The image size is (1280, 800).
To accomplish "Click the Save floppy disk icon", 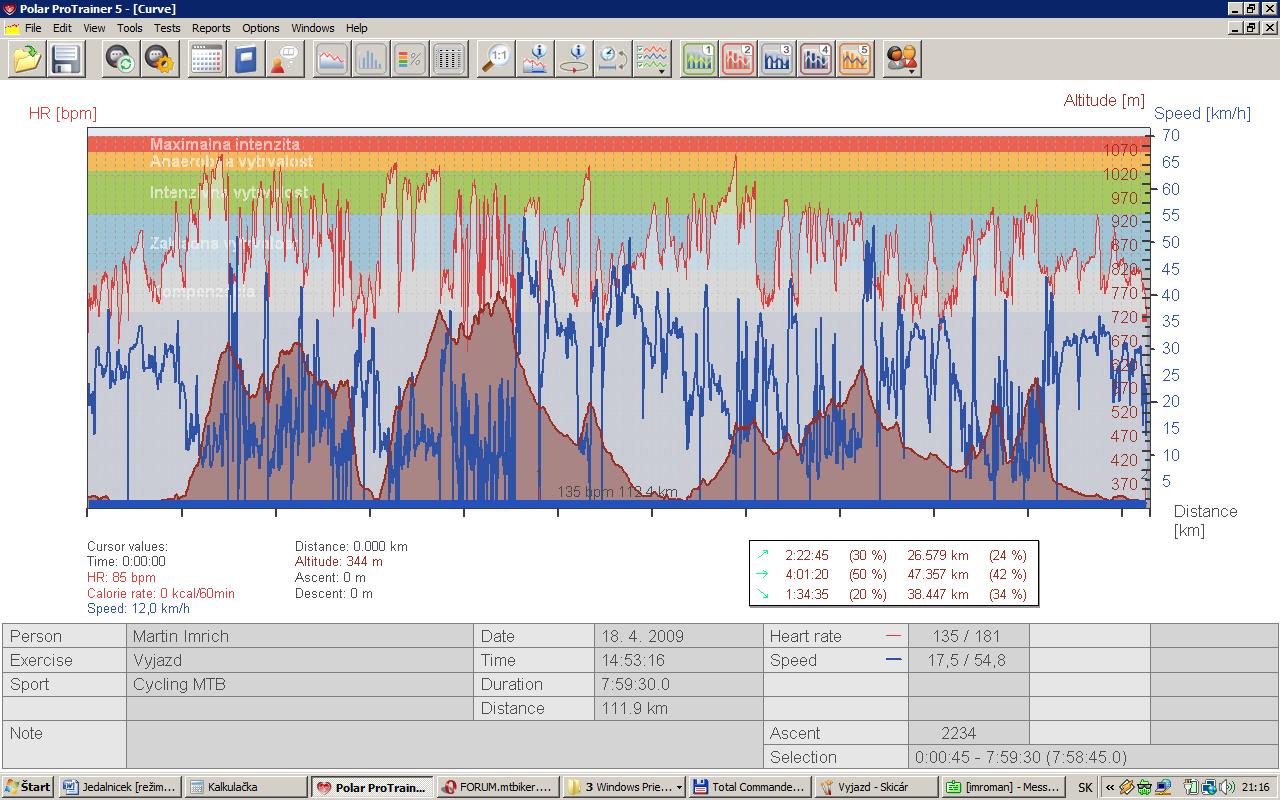I will pos(66,60).
